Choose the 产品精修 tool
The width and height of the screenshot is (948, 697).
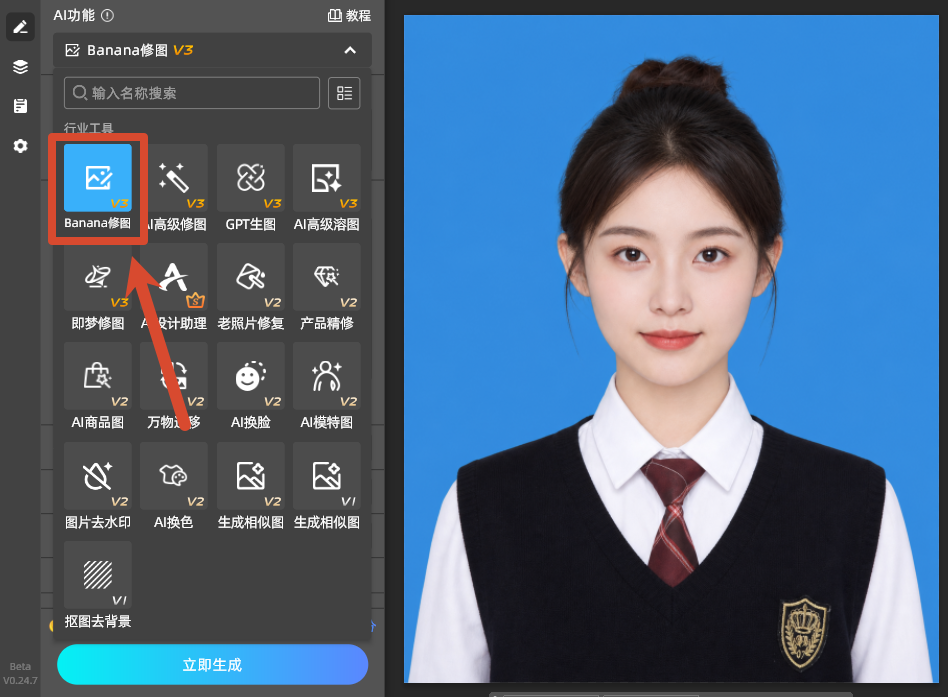326,287
